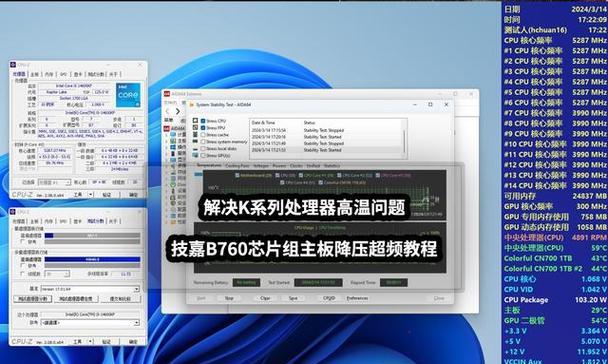Open the 基准 Version 17.01.64 dropdown
This screenshot has width=608, height=364.
click(x=90, y=289)
